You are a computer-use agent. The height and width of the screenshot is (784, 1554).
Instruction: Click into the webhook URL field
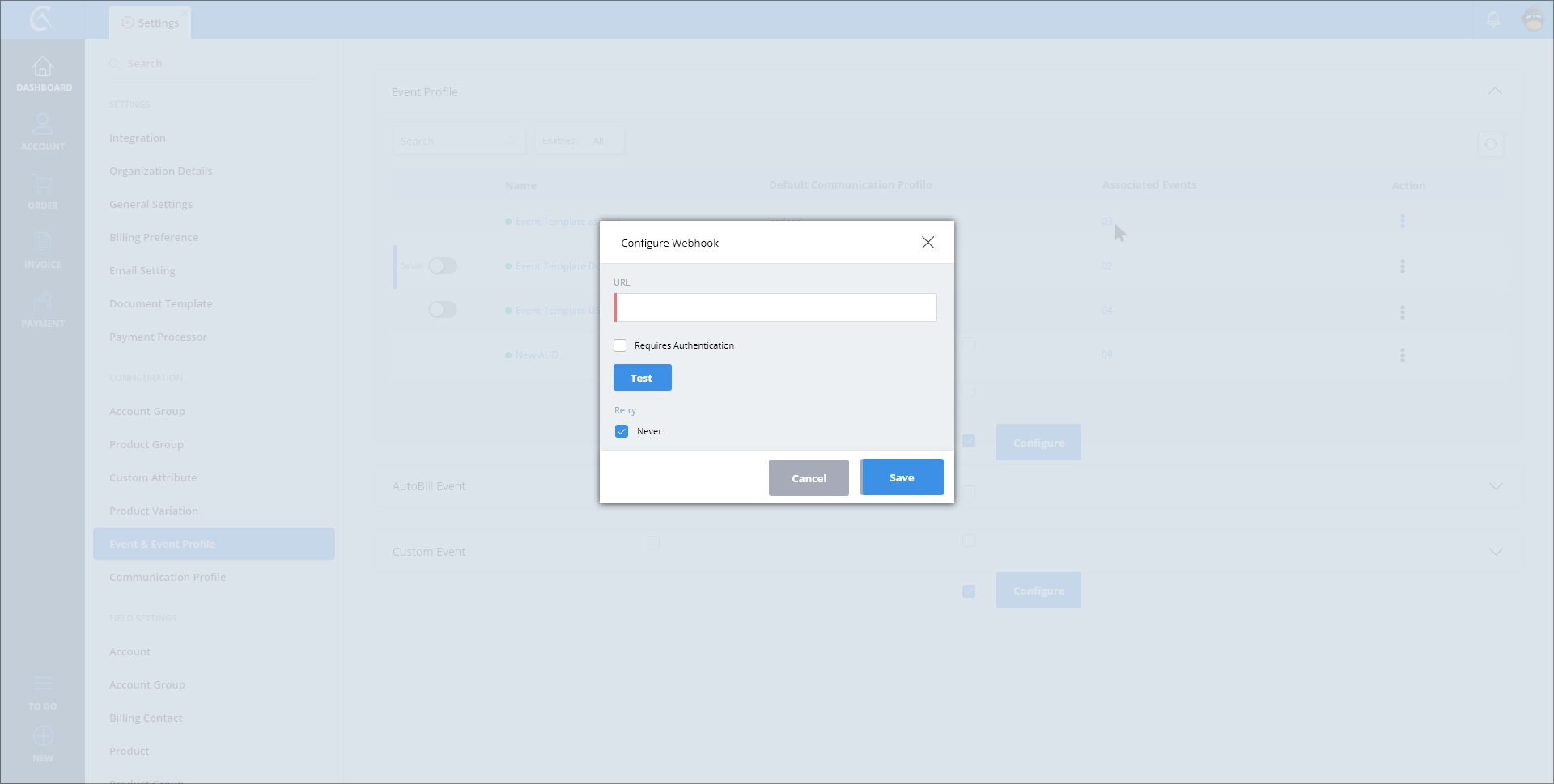776,307
